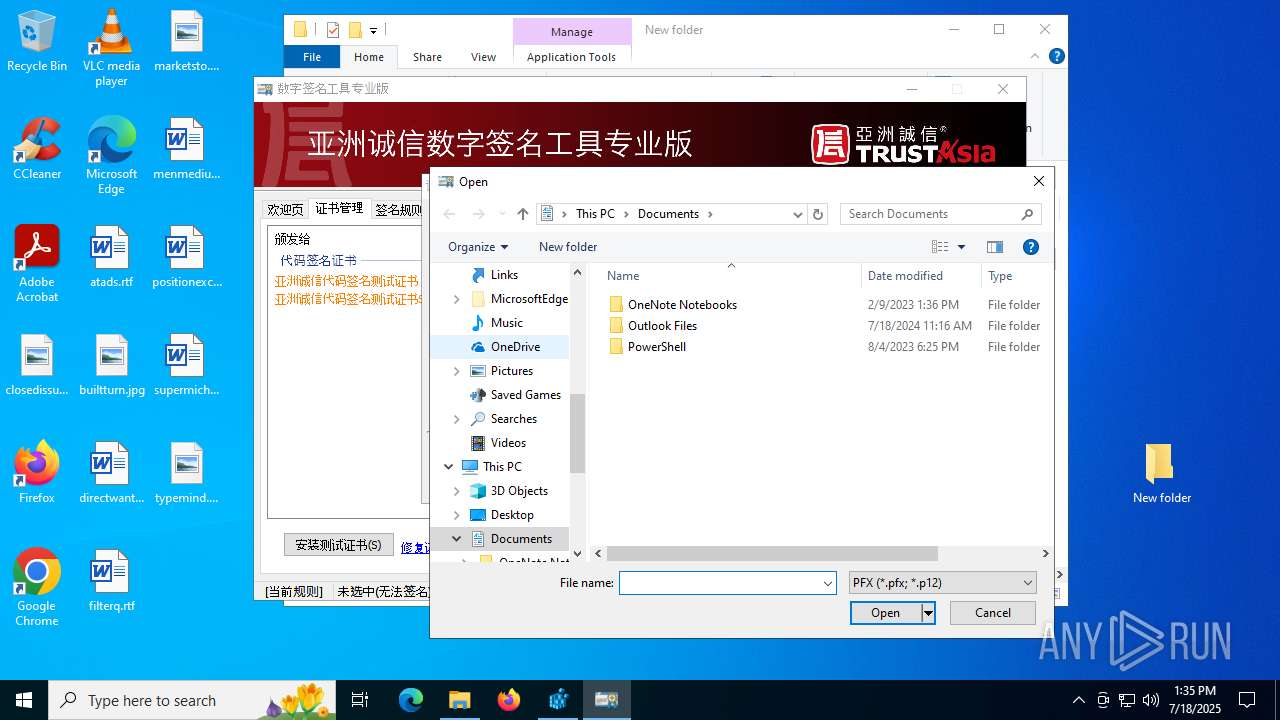This screenshot has width=1280, height=720.
Task: Launch VLC media player shortcut
Action: 111,48
